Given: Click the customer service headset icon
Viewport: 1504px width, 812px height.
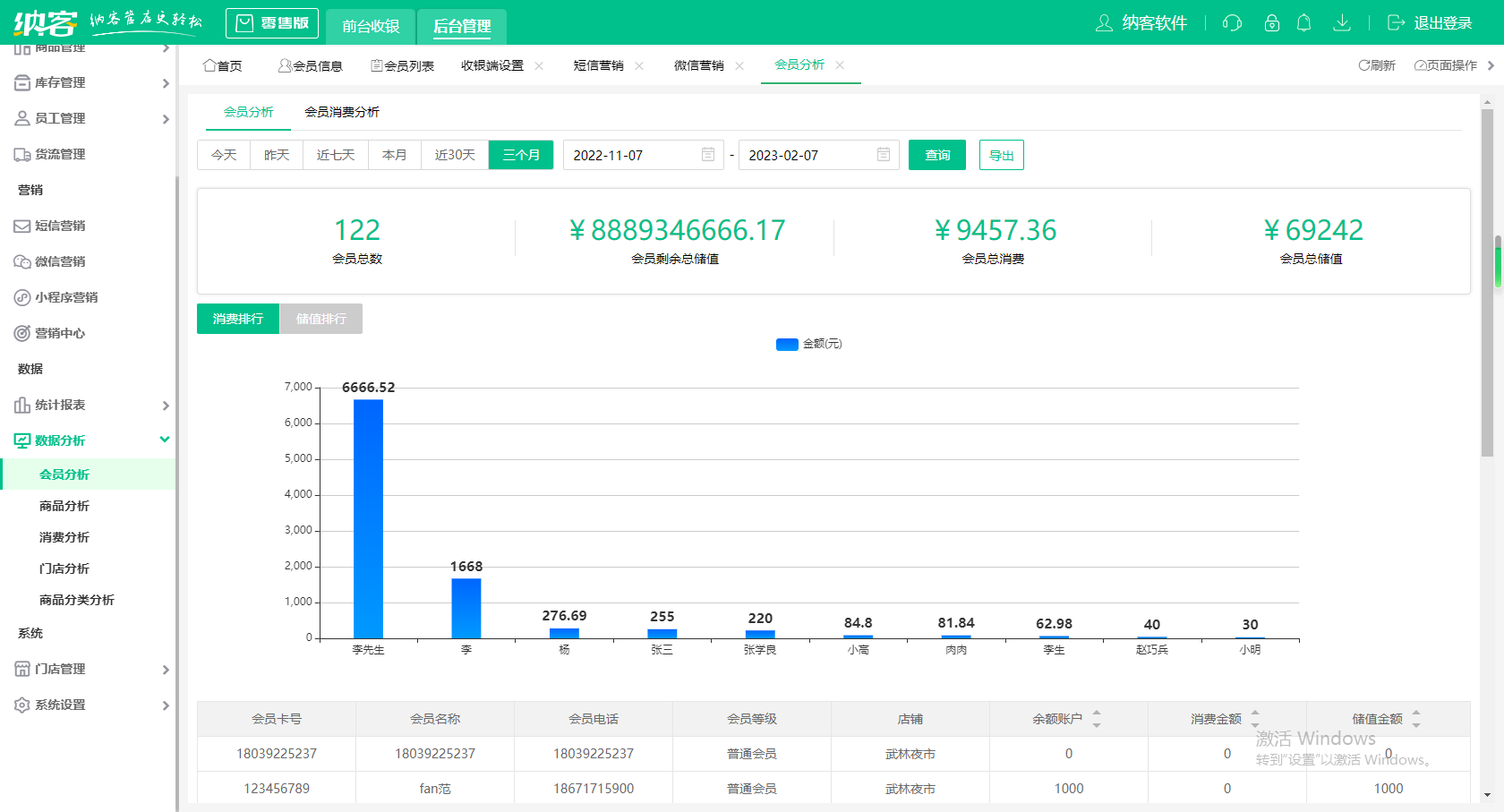Looking at the screenshot, I should 1232,23.
